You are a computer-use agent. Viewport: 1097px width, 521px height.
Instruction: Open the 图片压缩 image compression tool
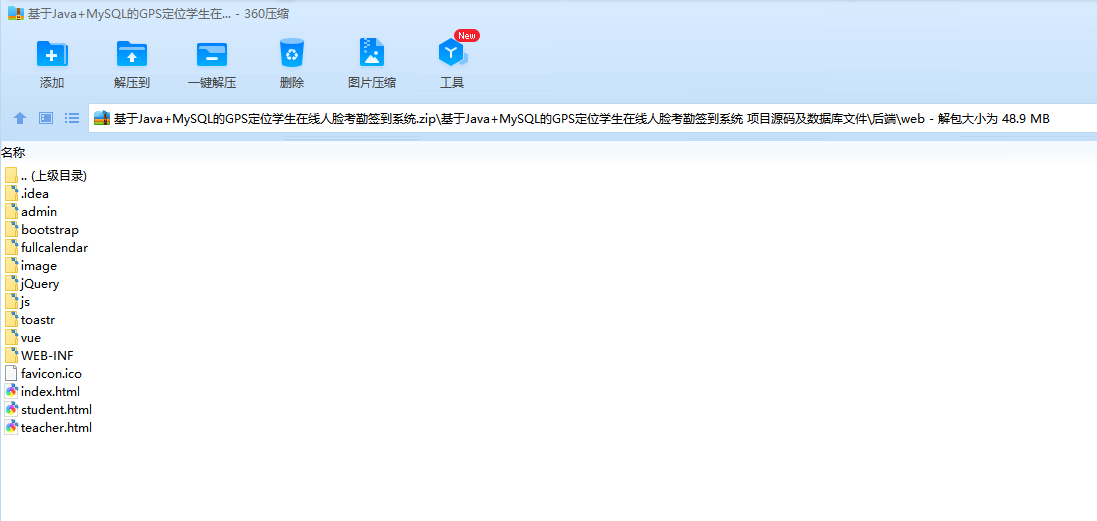tap(371, 53)
